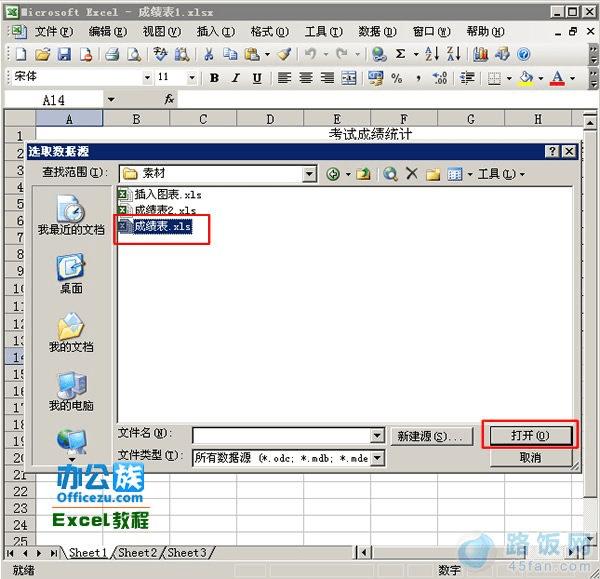This screenshot has height=579, width=600.
Task: Open the Name Box dropdown arrow
Action: [x=111, y=100]
